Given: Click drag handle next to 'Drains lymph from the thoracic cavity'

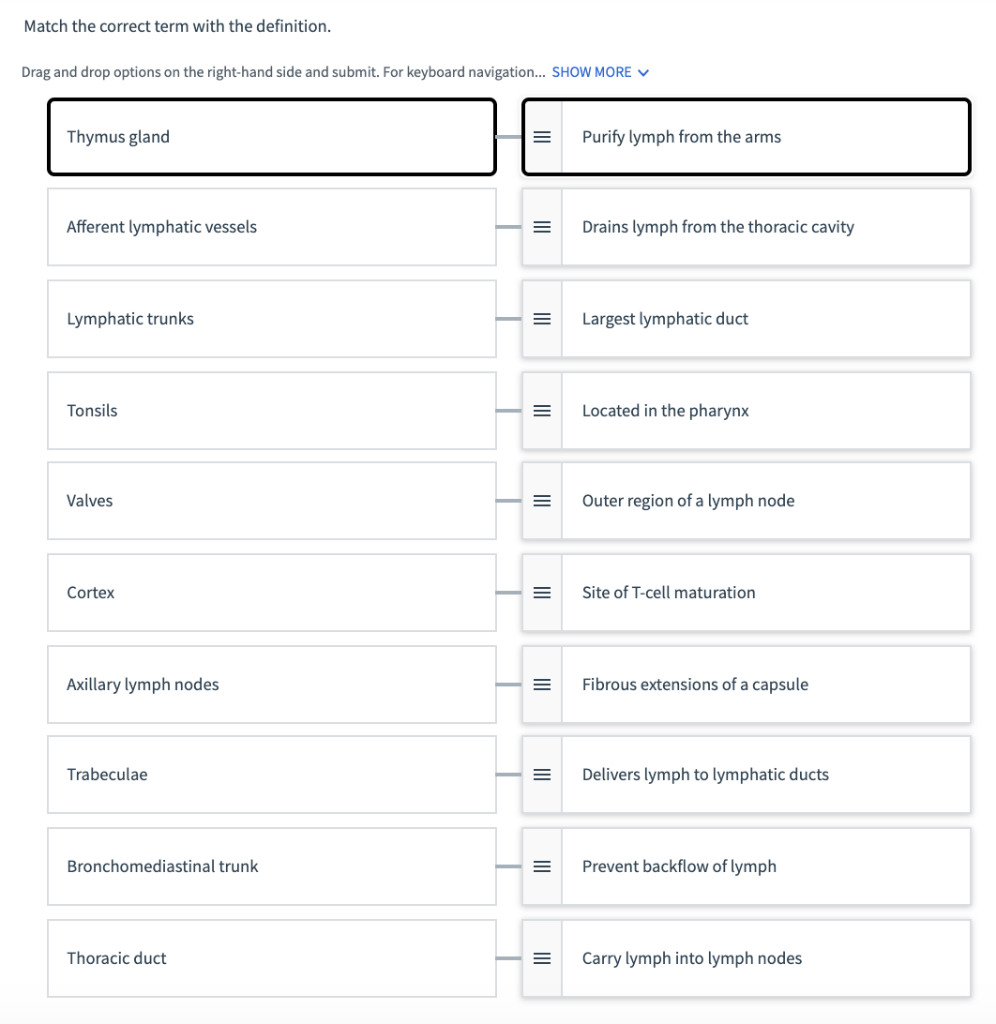Looking at the screenshot, I should tap(542, 227).
